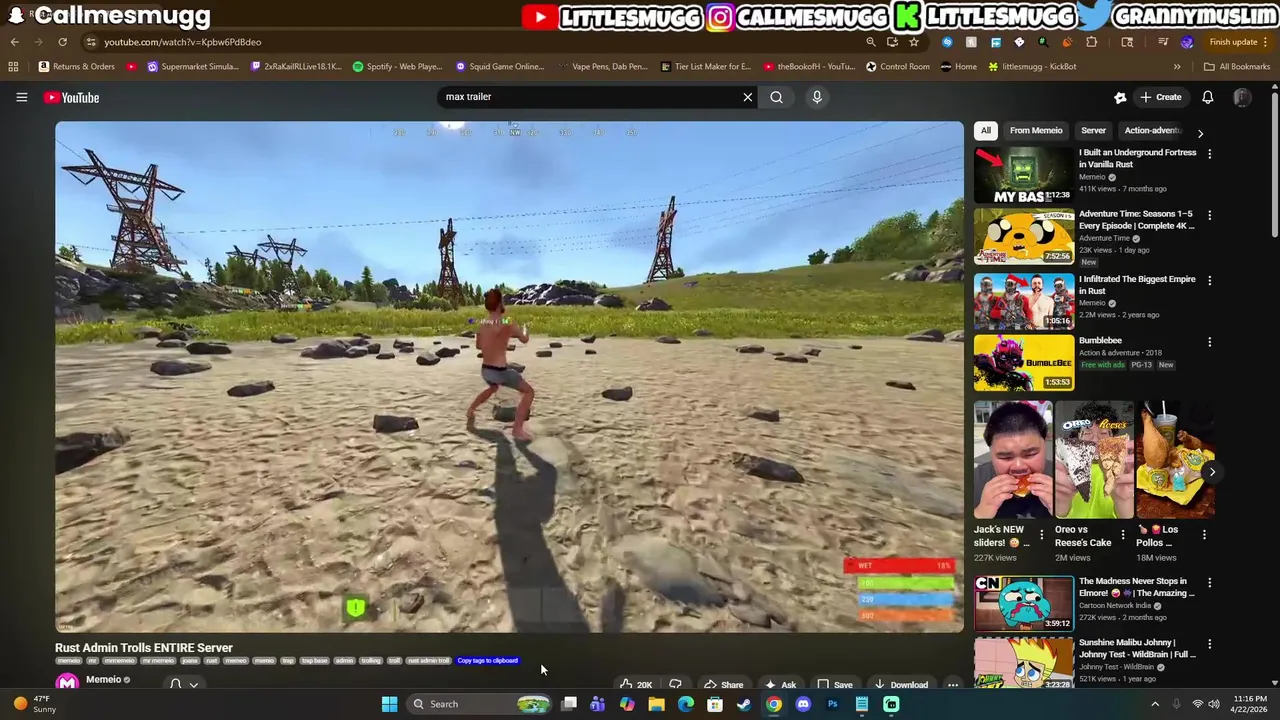Select the All filter chip
The image size is (1280, 720).
[985, 131]
